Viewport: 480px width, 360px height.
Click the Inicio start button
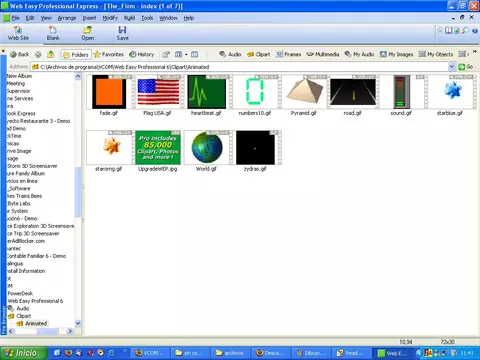23,353
